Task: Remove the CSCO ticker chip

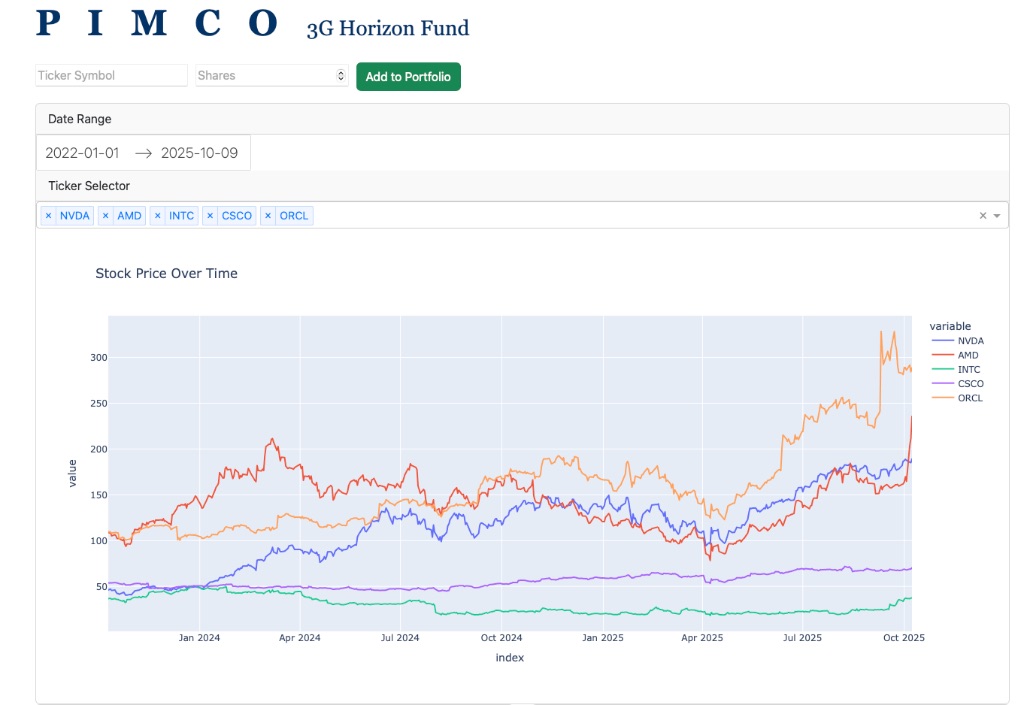Action: [209, 215]
